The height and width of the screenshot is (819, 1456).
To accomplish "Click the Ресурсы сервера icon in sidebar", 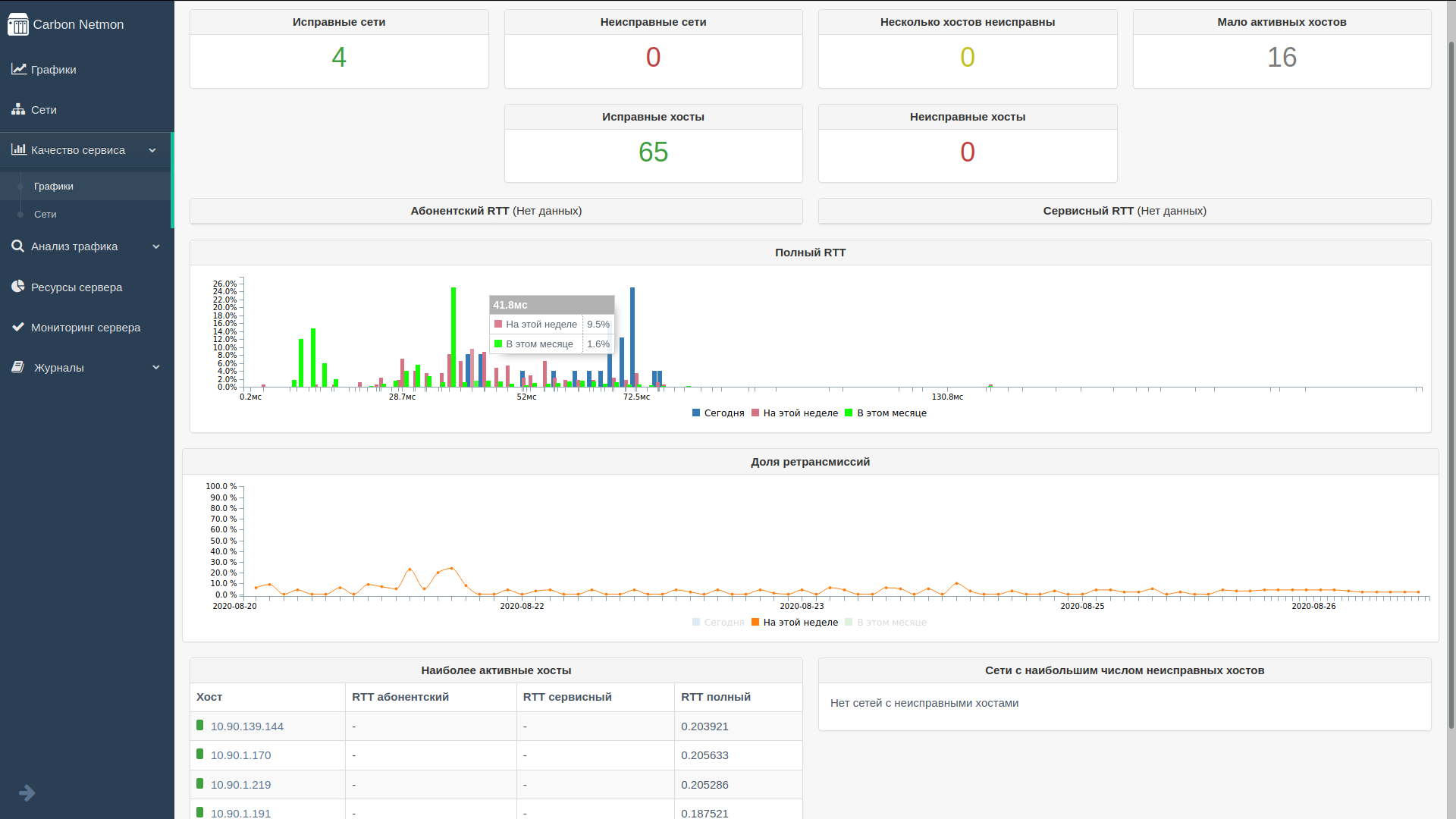I will click(18, 287).
